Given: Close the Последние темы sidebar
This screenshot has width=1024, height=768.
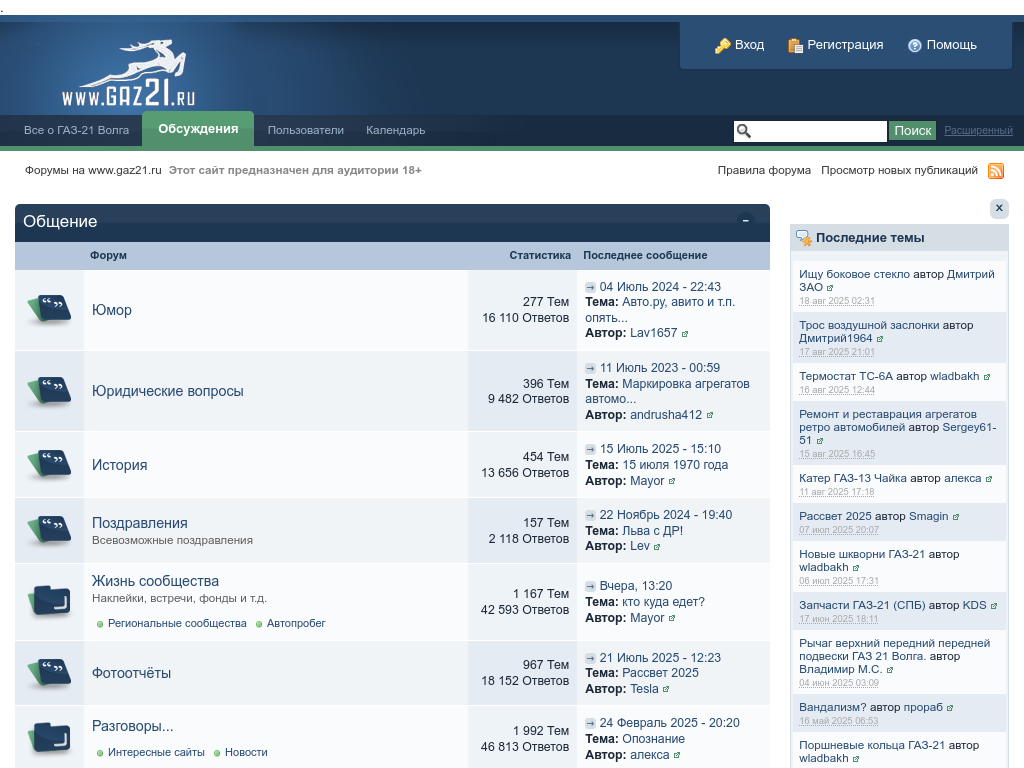Looking at the screenshot, I should (x=999, y=208).
